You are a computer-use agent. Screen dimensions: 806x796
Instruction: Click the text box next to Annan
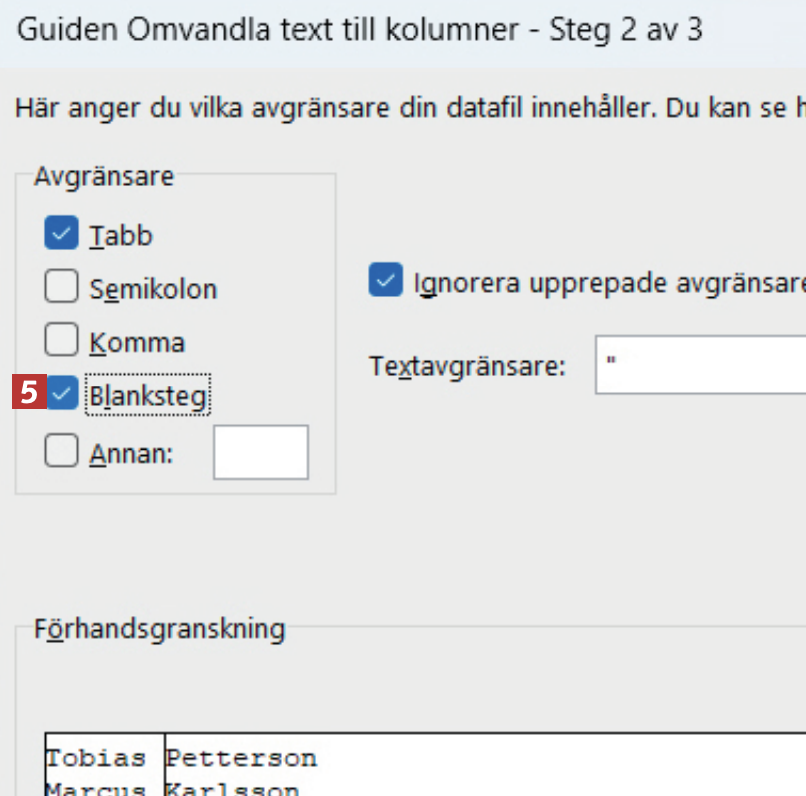coord(261,452)
